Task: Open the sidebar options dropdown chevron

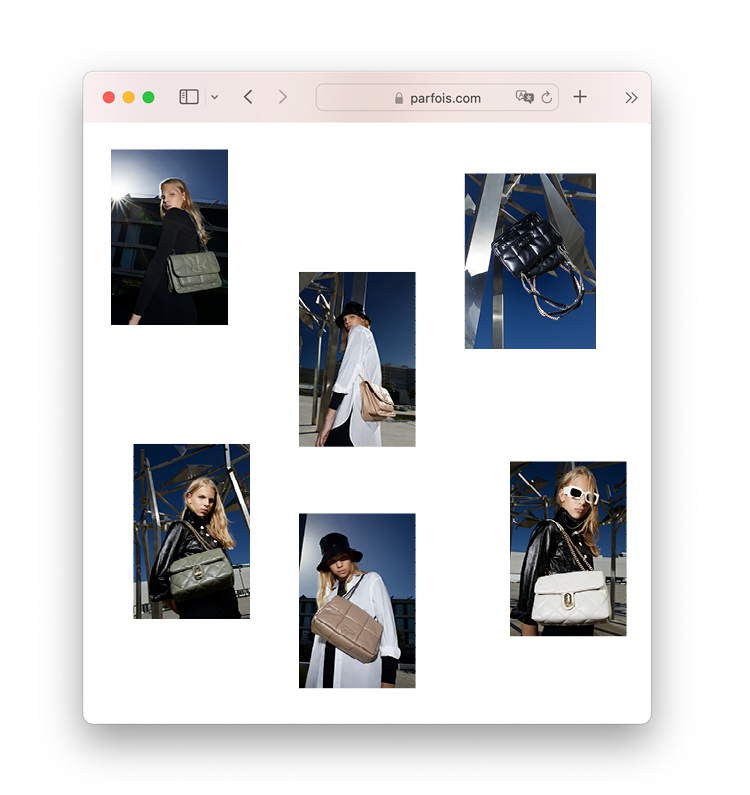Action: pyautogui.click(x=215, y=97)
